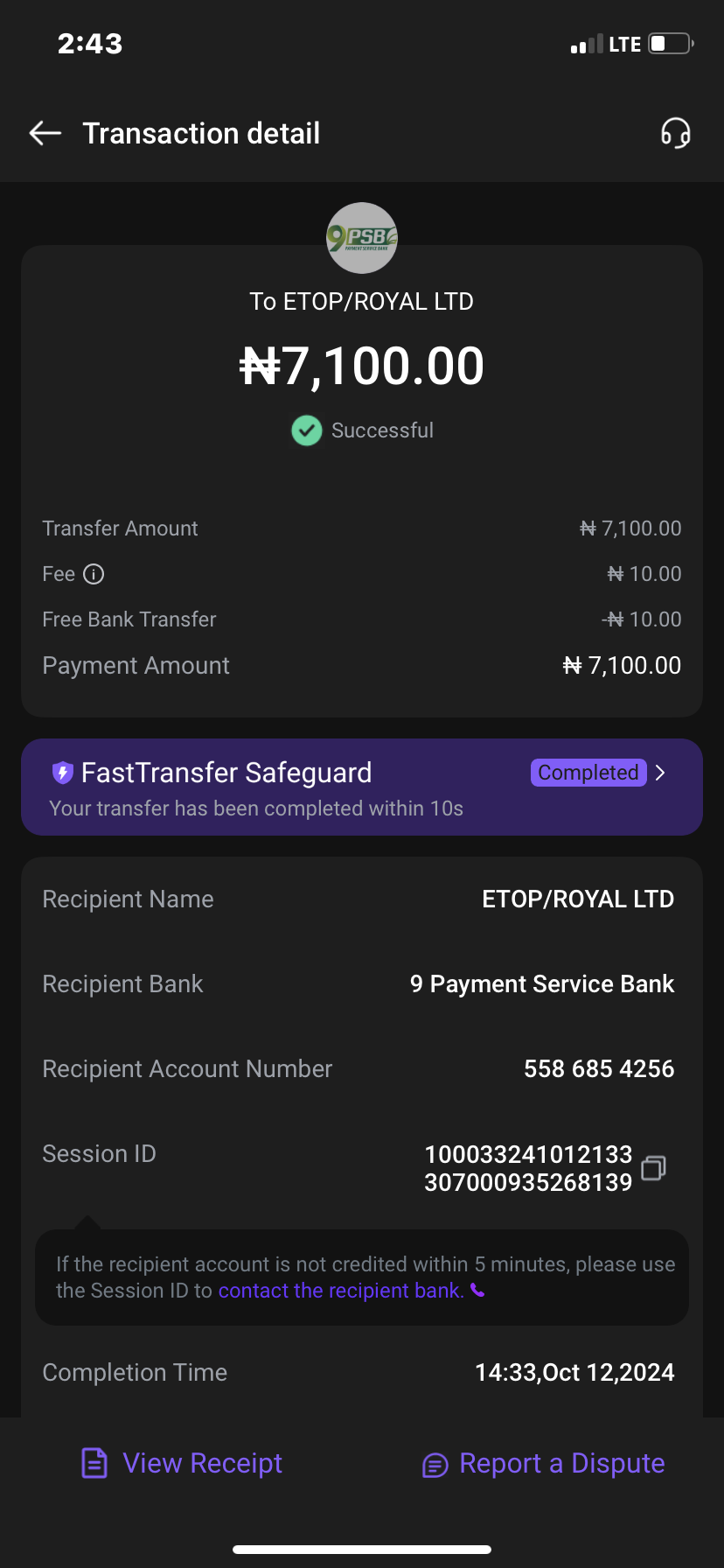
Task: Tap the recipient account number value
Action: [599, 1068]
